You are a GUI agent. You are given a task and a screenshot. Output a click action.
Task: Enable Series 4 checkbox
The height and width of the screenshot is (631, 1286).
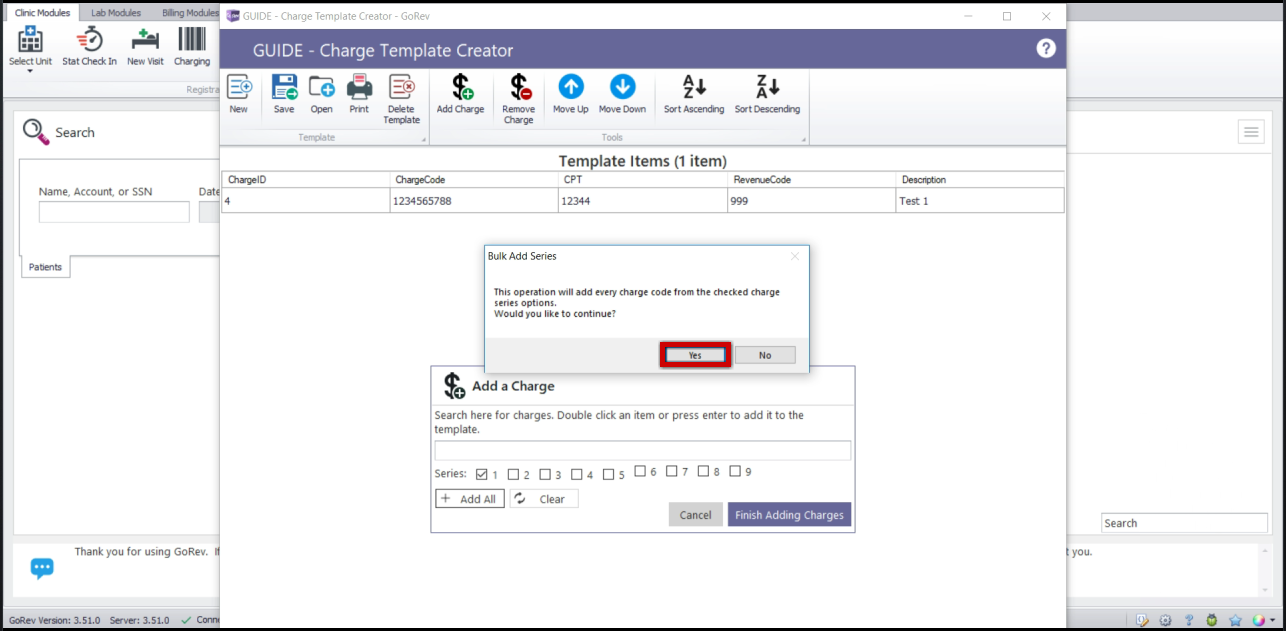point(577,474)
